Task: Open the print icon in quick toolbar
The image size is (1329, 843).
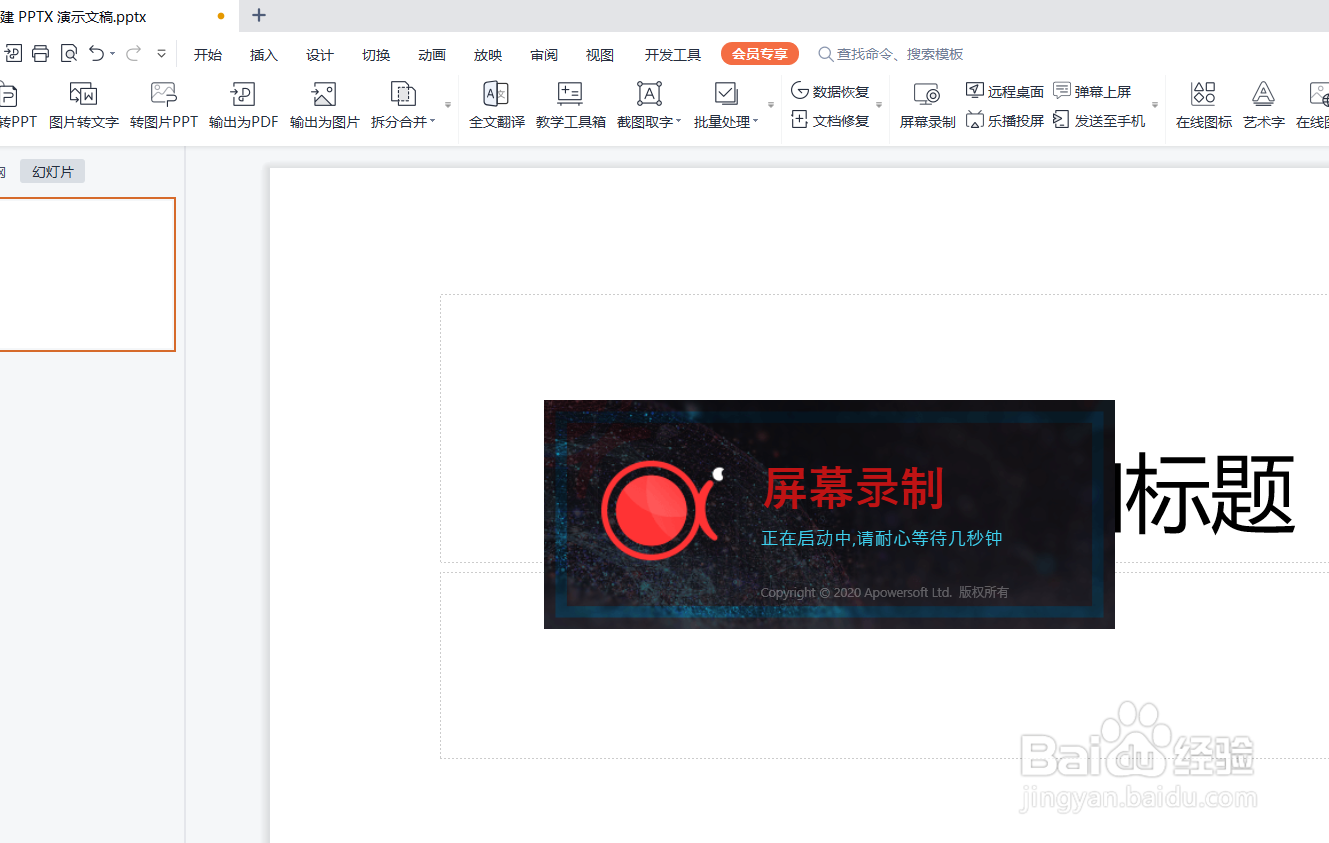Action: 40,54
